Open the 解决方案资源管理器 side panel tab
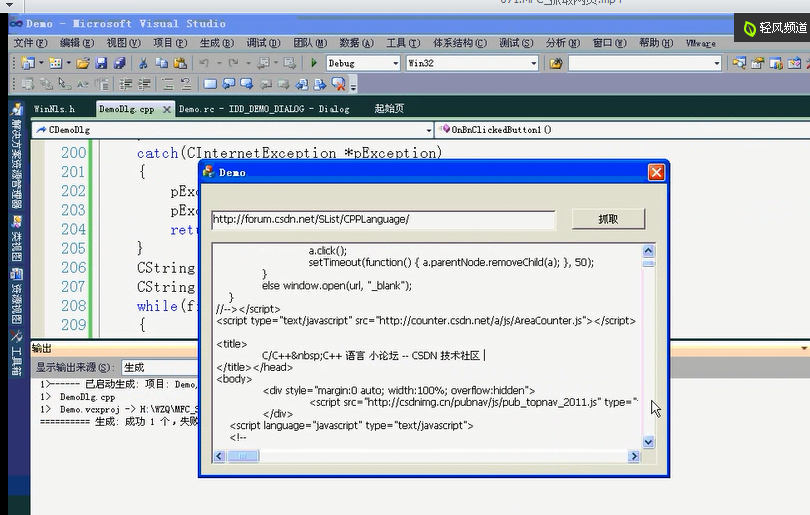810x515 pixels. coord(17,155)
